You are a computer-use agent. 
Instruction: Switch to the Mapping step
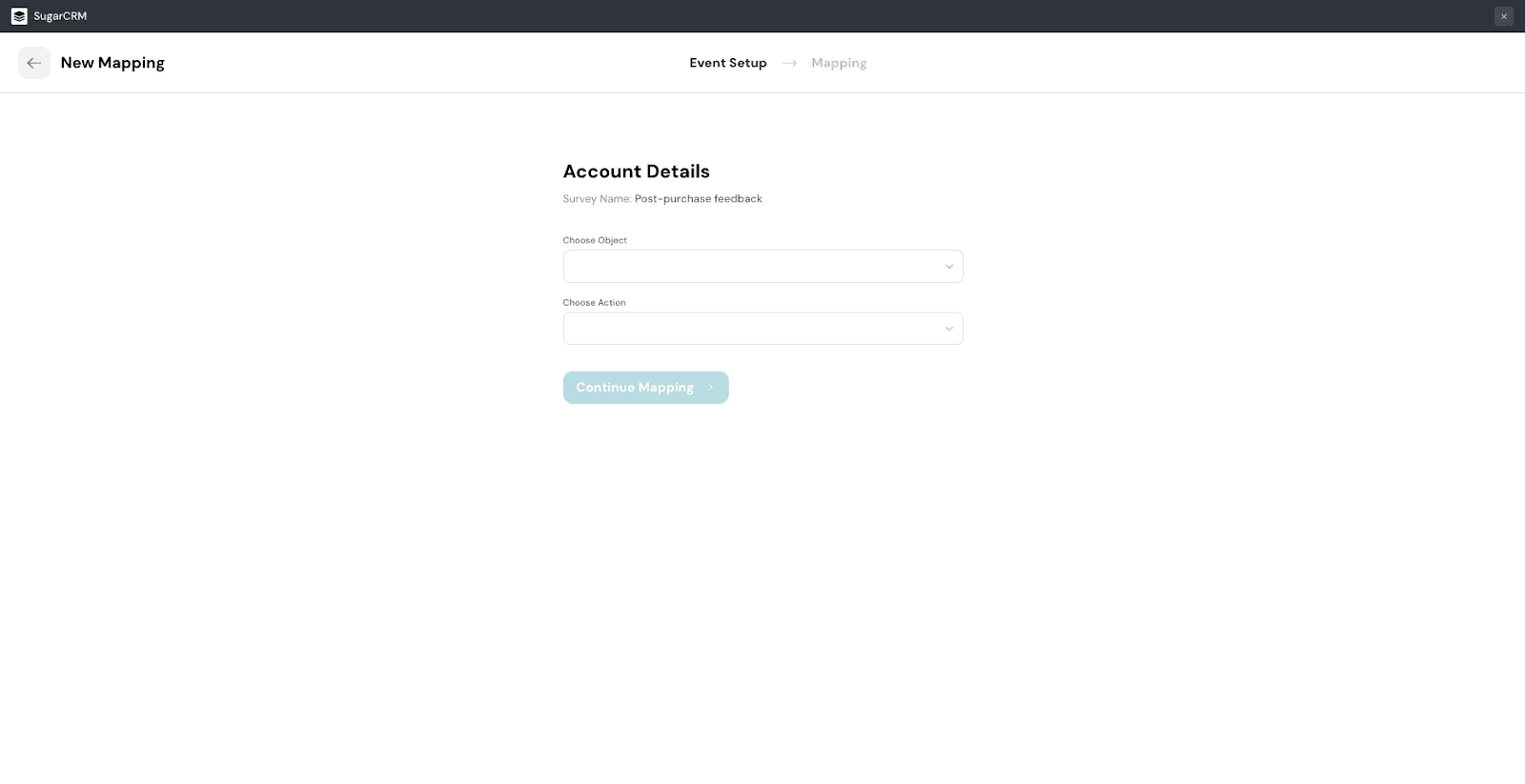pos(839,63)
